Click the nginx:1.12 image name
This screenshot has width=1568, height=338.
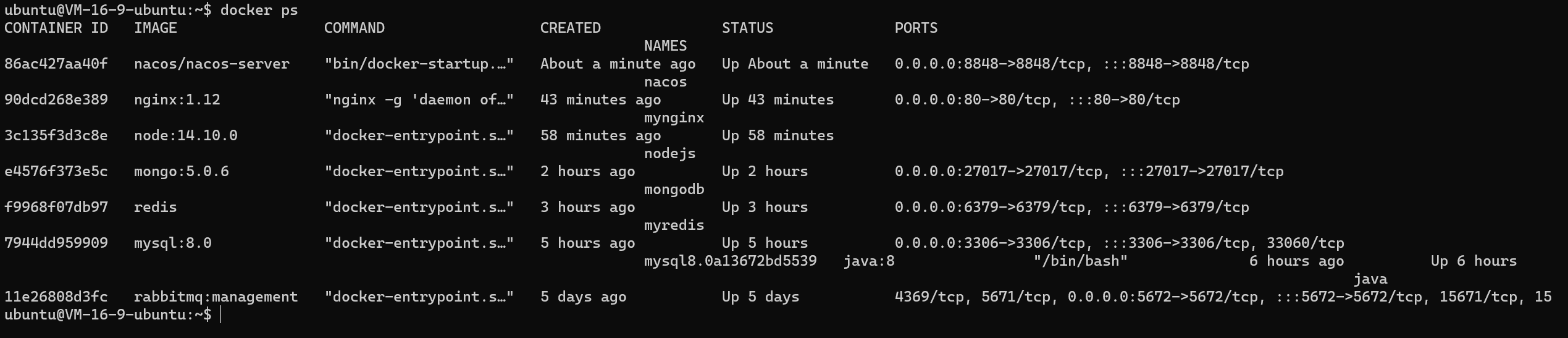point(177,100)
